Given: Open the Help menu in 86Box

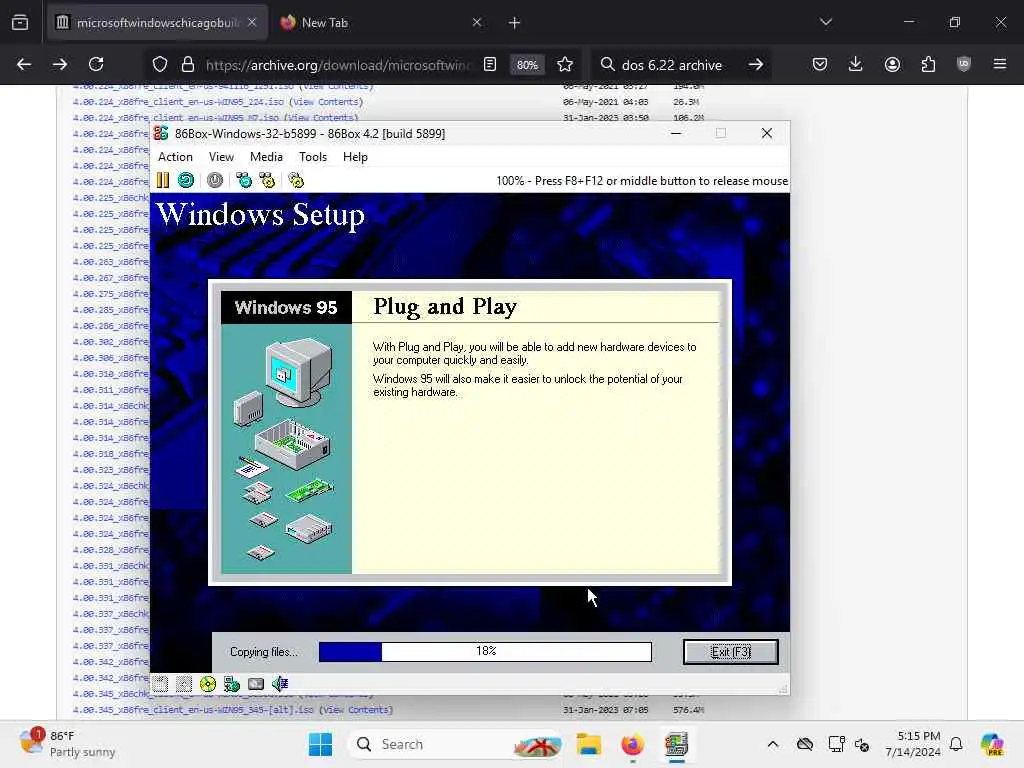Looking at the screenshot, I should (x=355, y=157).
